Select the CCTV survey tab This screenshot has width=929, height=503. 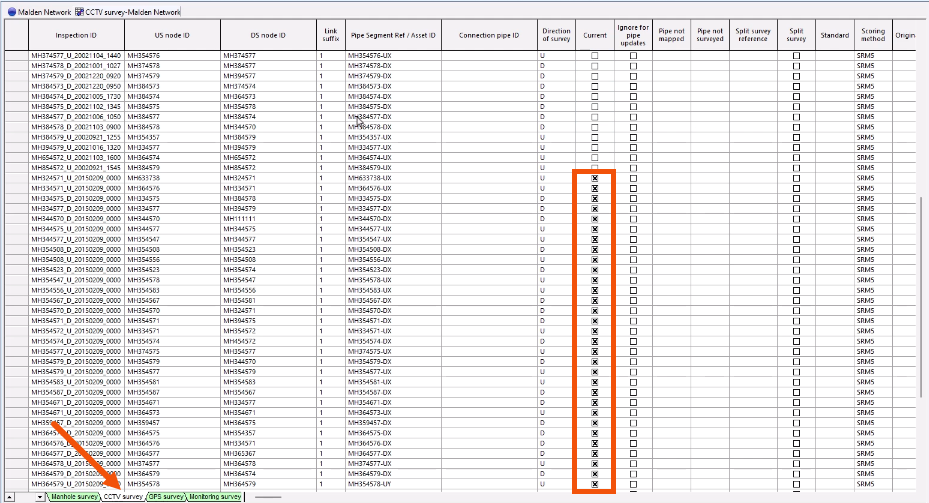pos(124,496)
